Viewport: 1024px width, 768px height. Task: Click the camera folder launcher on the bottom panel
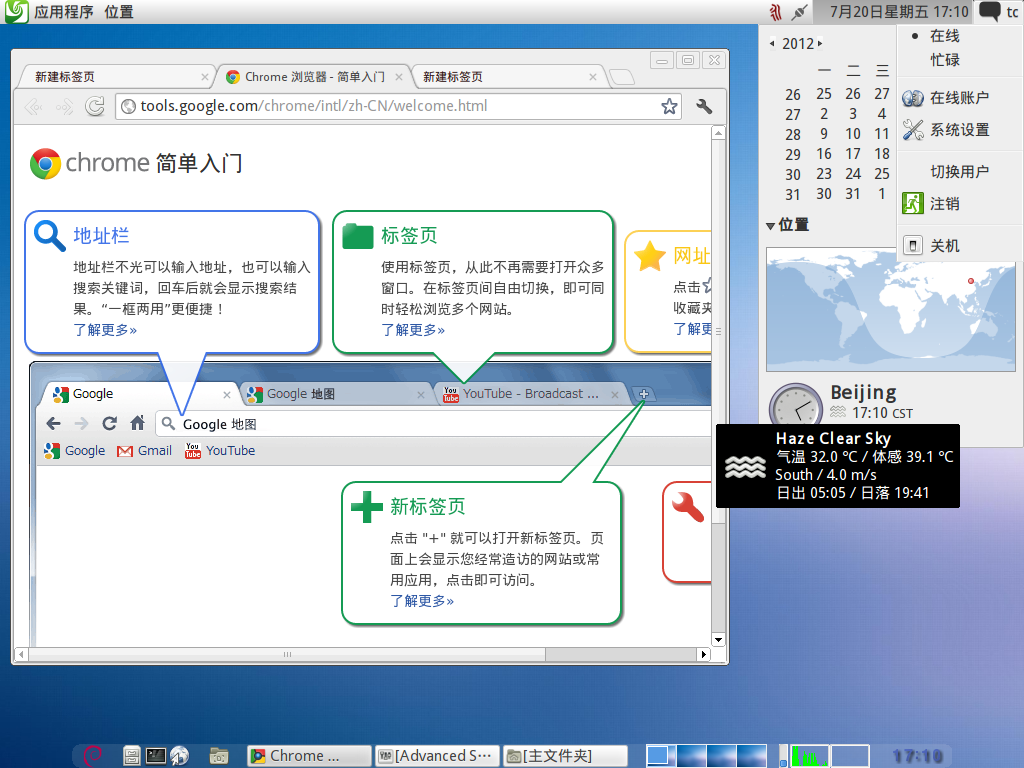(219, 756)
